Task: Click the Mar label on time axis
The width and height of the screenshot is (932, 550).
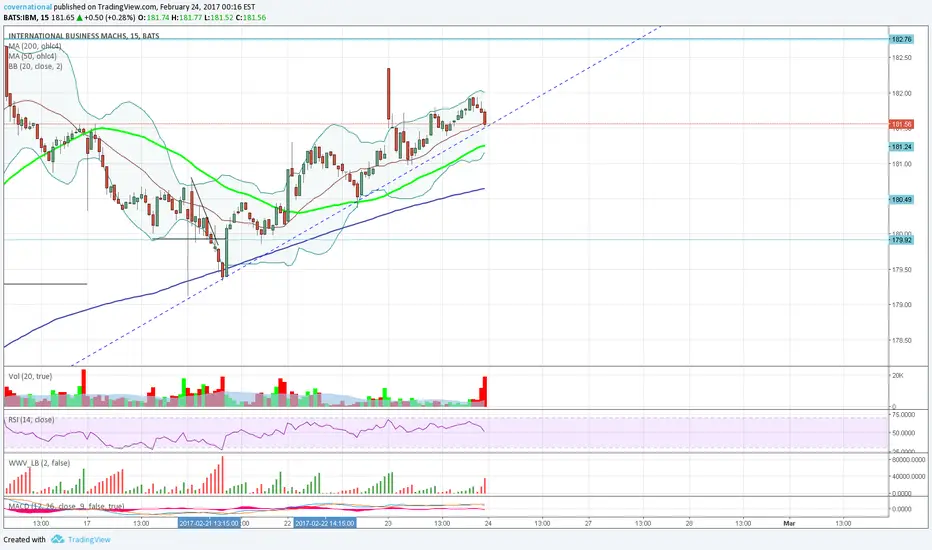Action: coord(789,523)
